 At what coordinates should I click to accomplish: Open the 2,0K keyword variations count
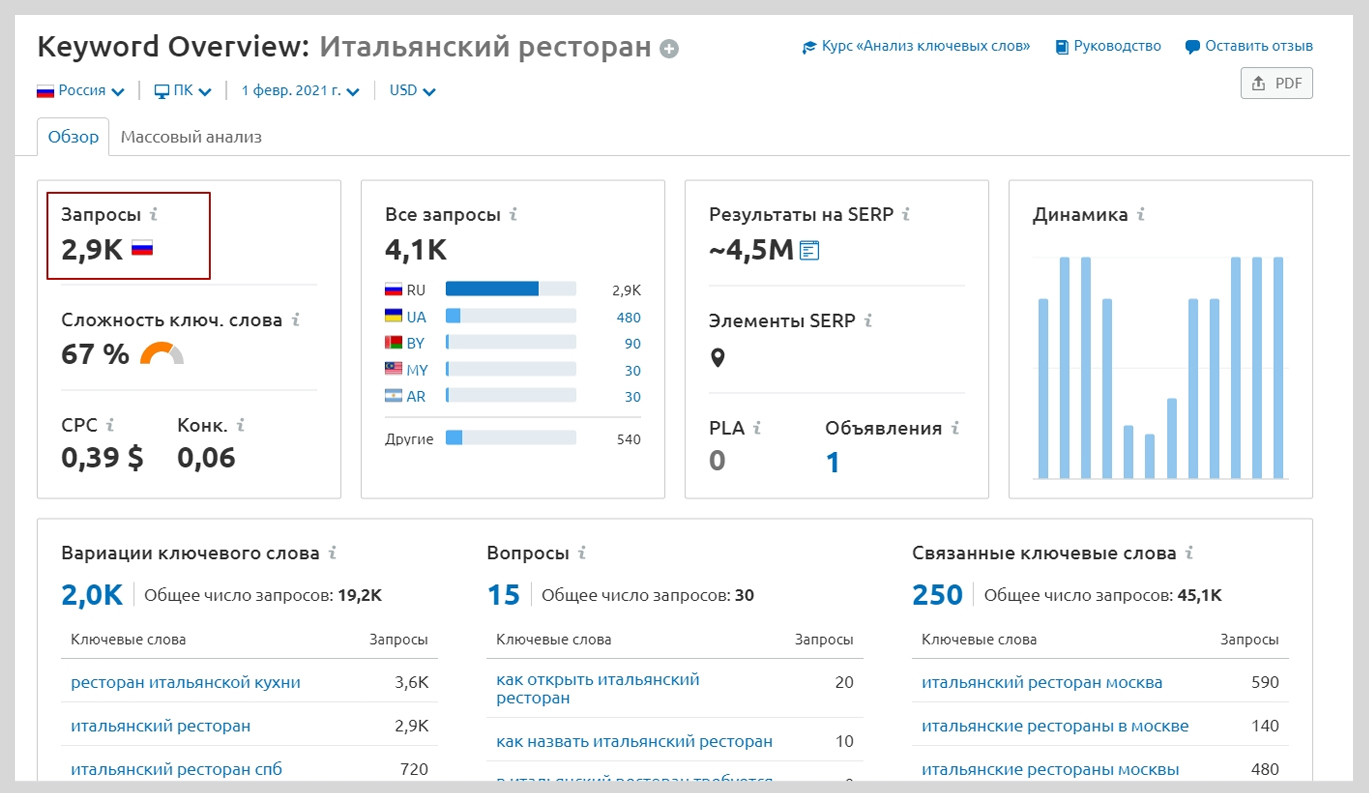point(92,595)
